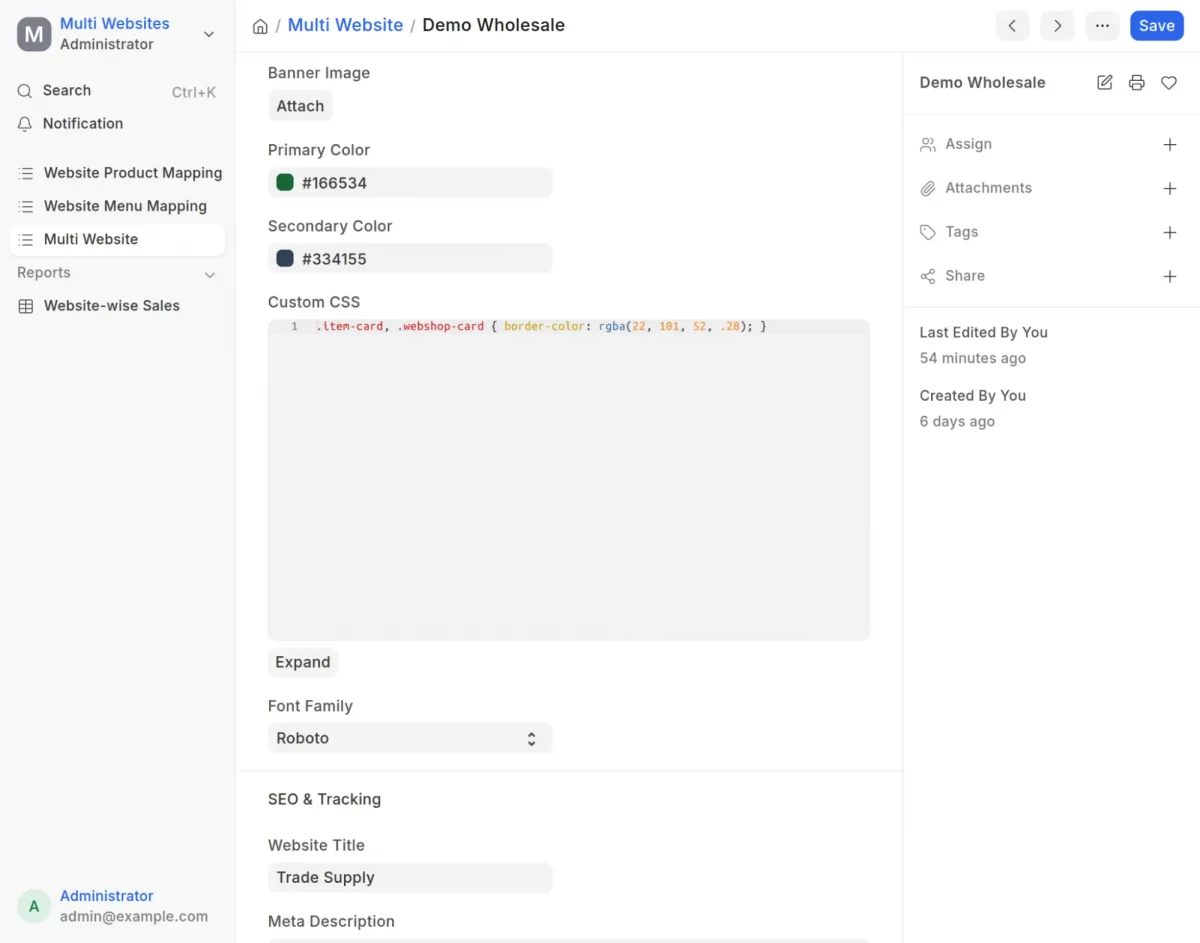Click the Attach button under Banner Image
1200x943 pixels.
click(x=300, y=106)
